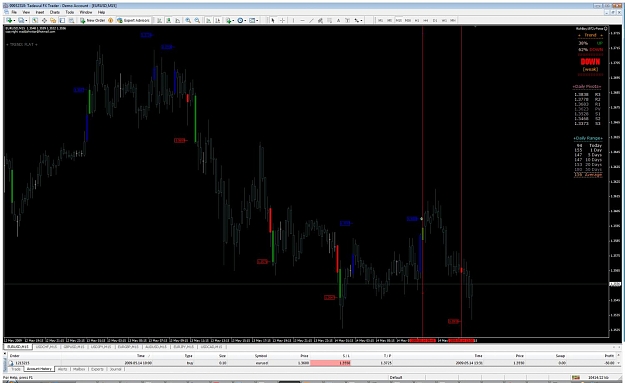Select the Equidistant Channel tool
This screenshot has width=625, height=383.
pos(320,20)
